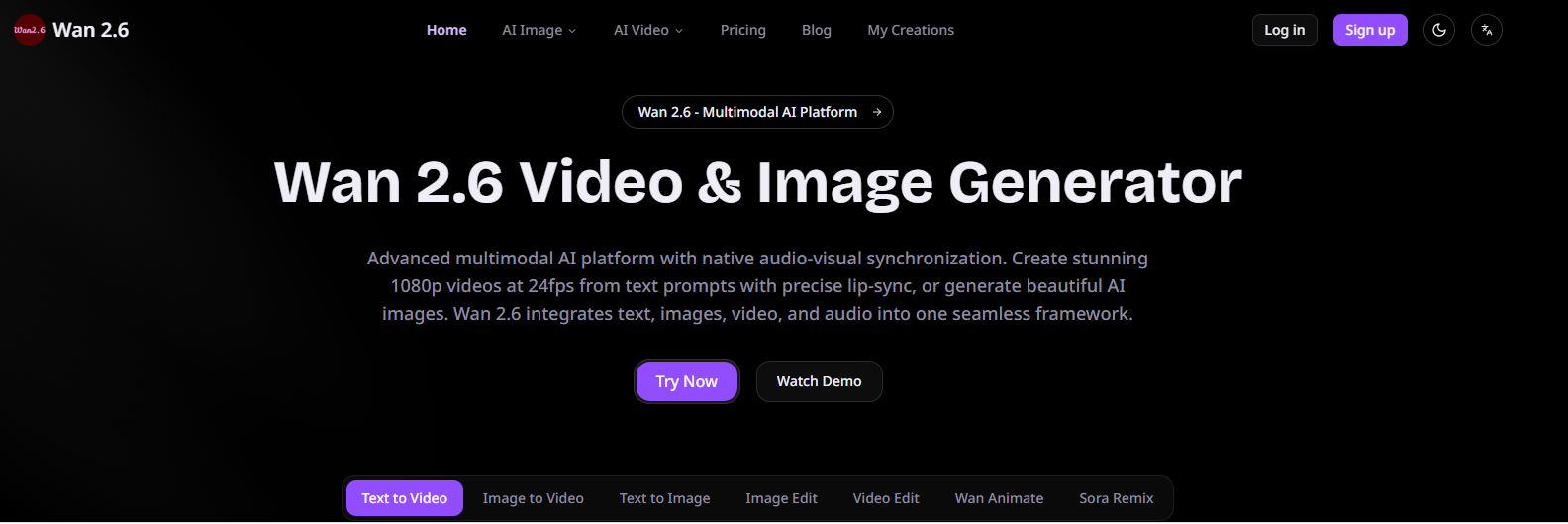
Task: Click the Log in button
Action: pos(1284,30)
